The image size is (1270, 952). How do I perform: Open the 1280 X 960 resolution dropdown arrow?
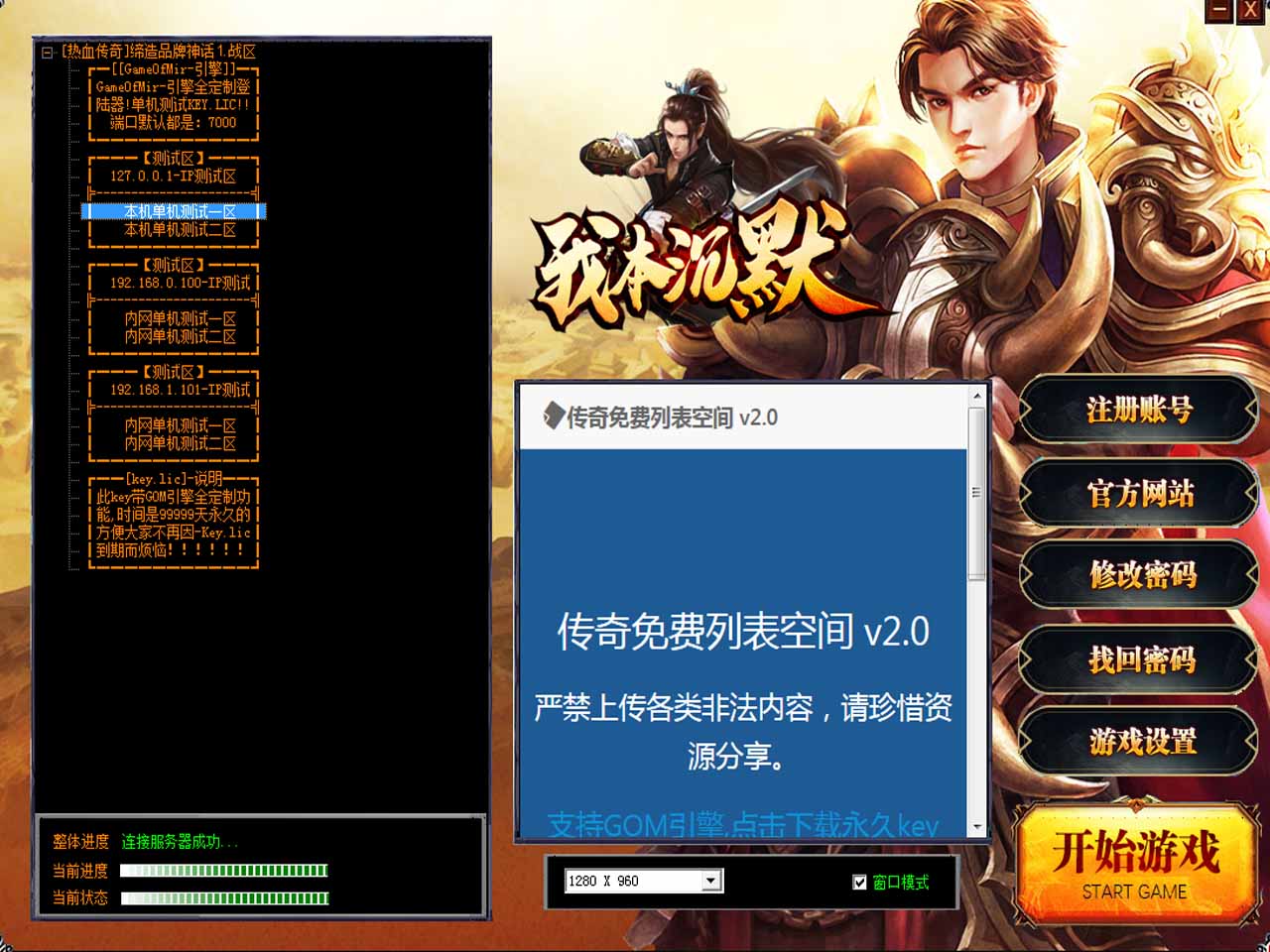(x=710, y=881)
